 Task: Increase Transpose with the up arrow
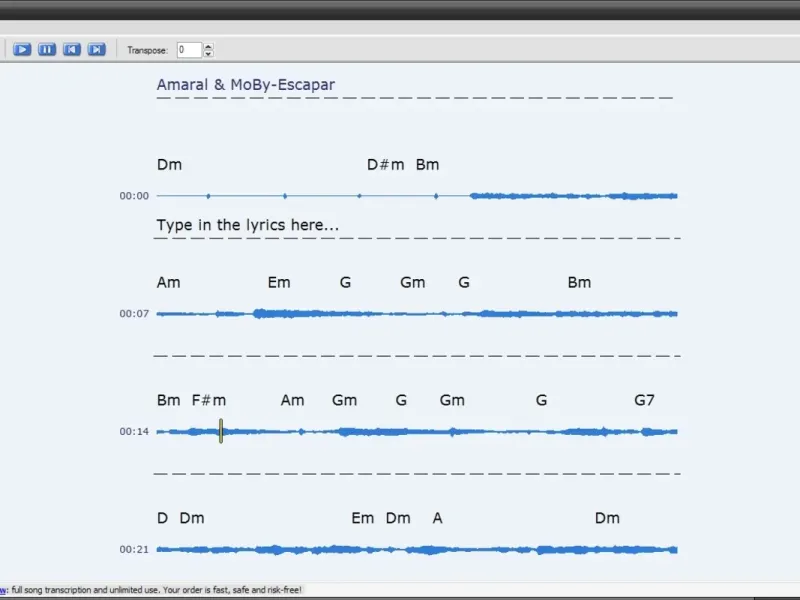pyautogui.click(x=208, y=46)
